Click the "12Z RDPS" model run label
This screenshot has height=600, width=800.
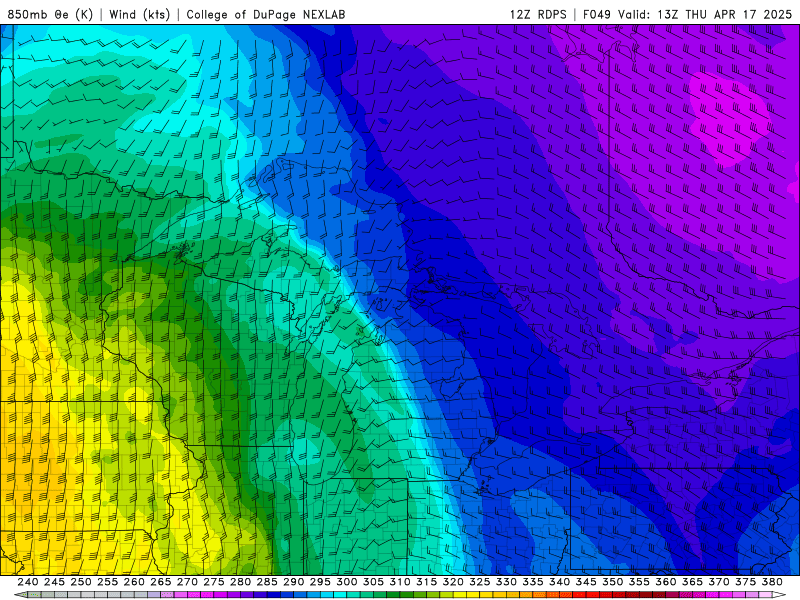pos(538,14)
